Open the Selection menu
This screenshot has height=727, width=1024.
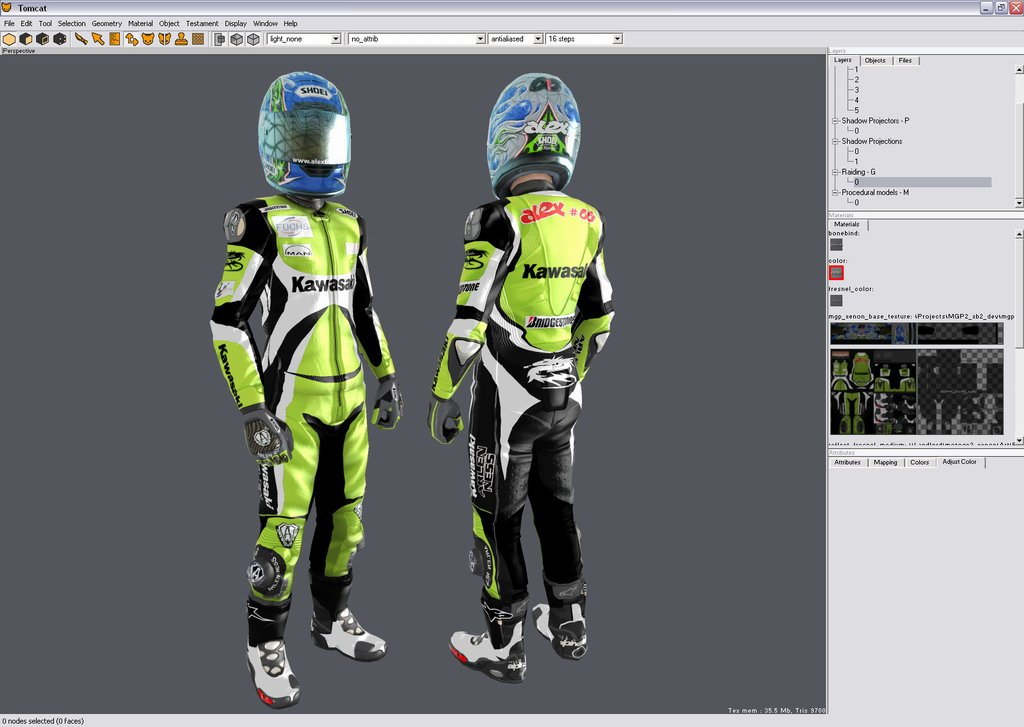(72, 24)
